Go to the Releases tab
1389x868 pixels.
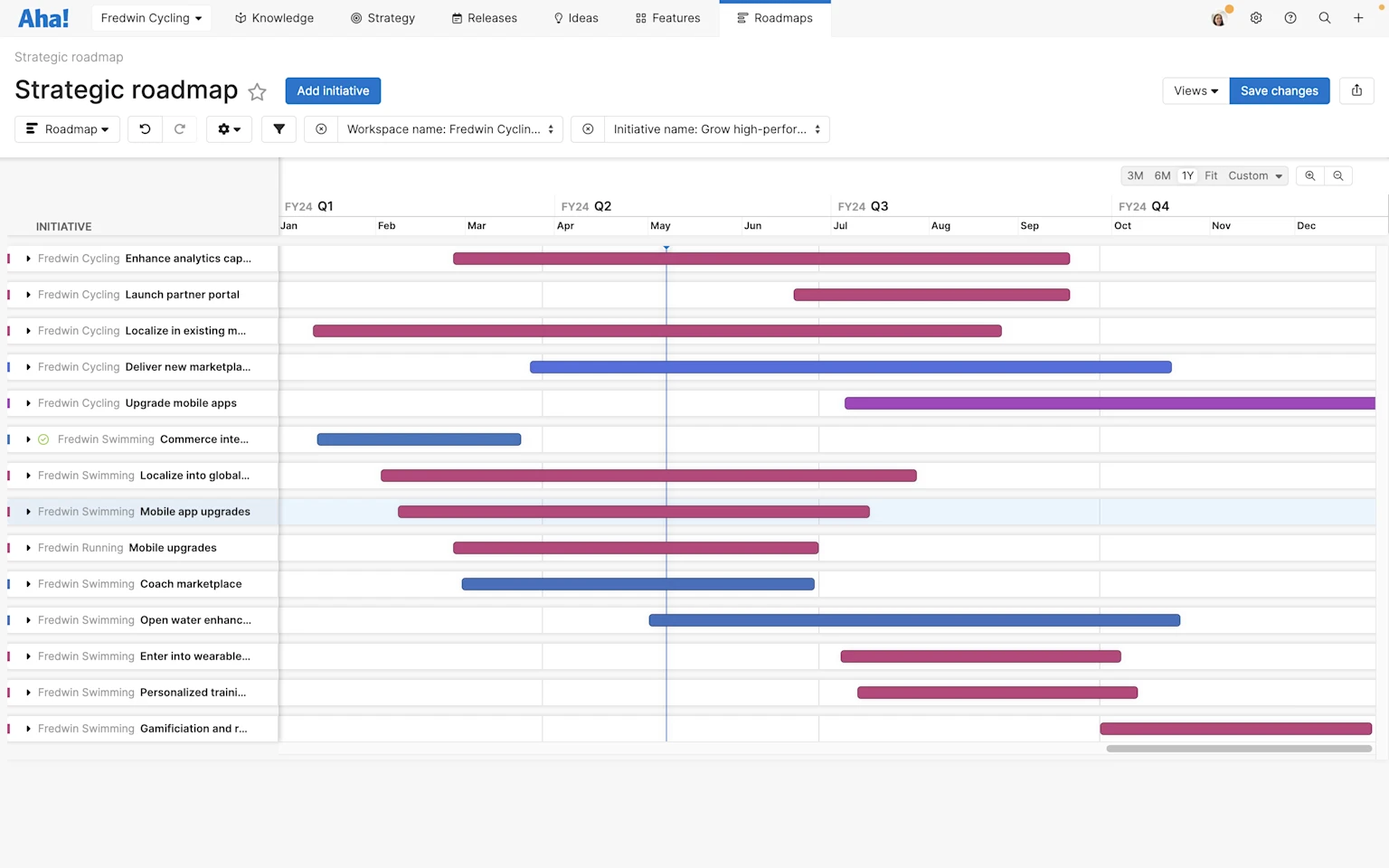(484, 18)
